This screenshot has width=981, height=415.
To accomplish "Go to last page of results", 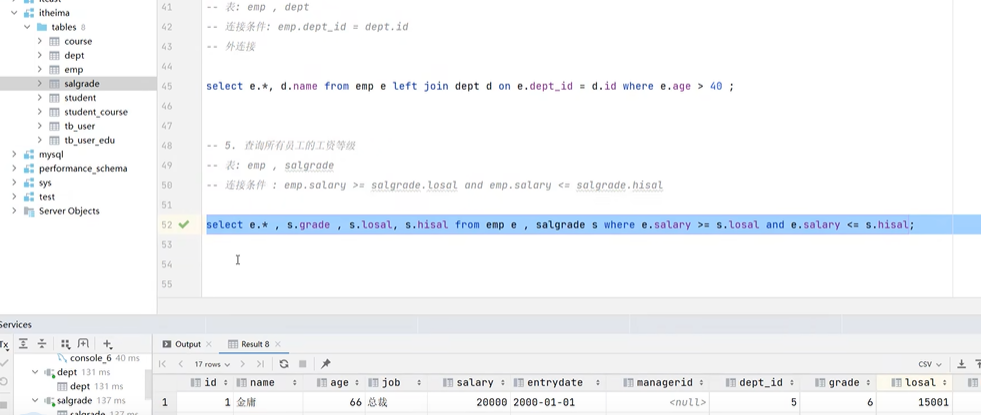I will pyautogui.click(x=260, y=364).
